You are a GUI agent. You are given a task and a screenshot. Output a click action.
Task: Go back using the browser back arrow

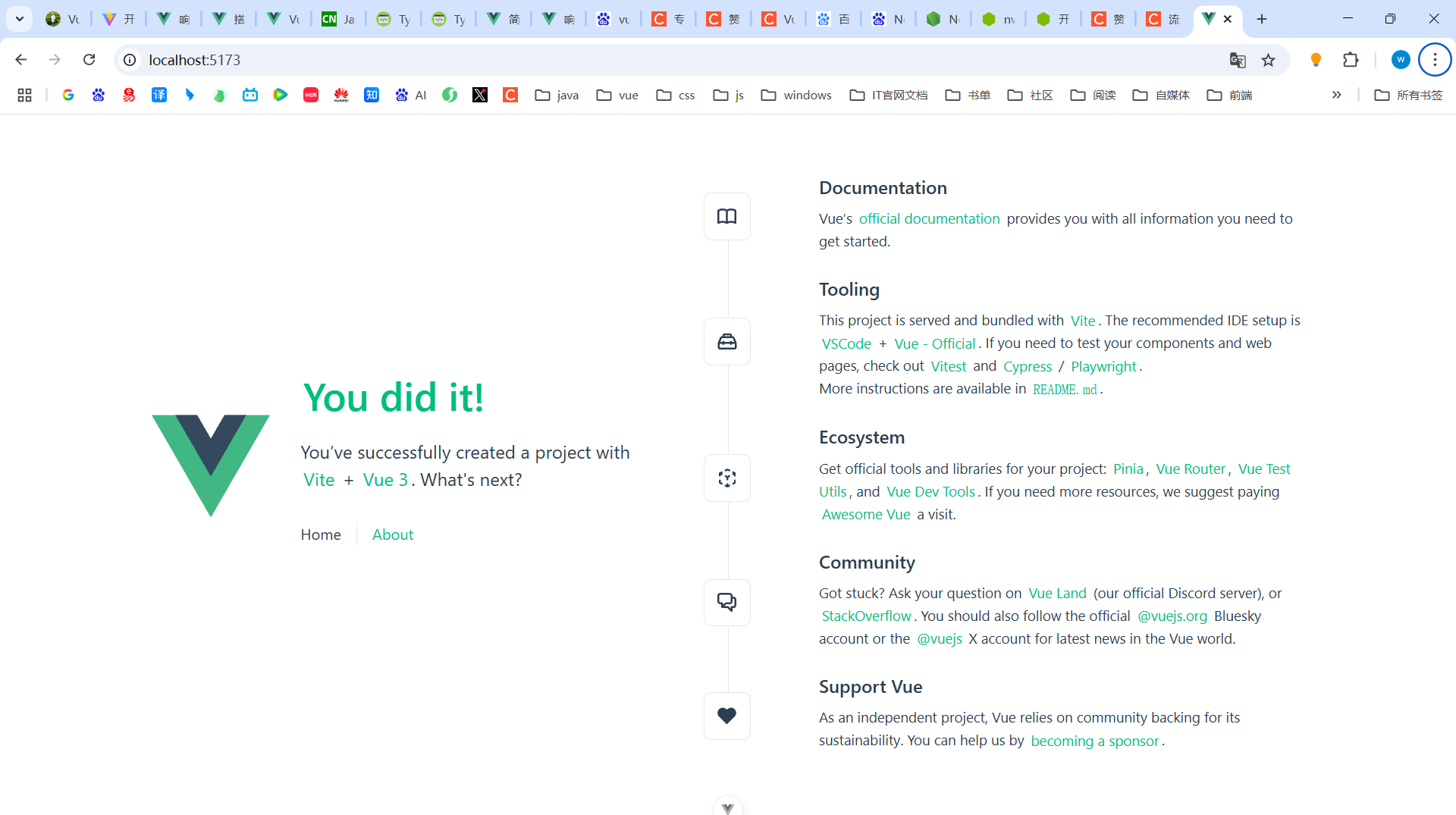(20, 60)
